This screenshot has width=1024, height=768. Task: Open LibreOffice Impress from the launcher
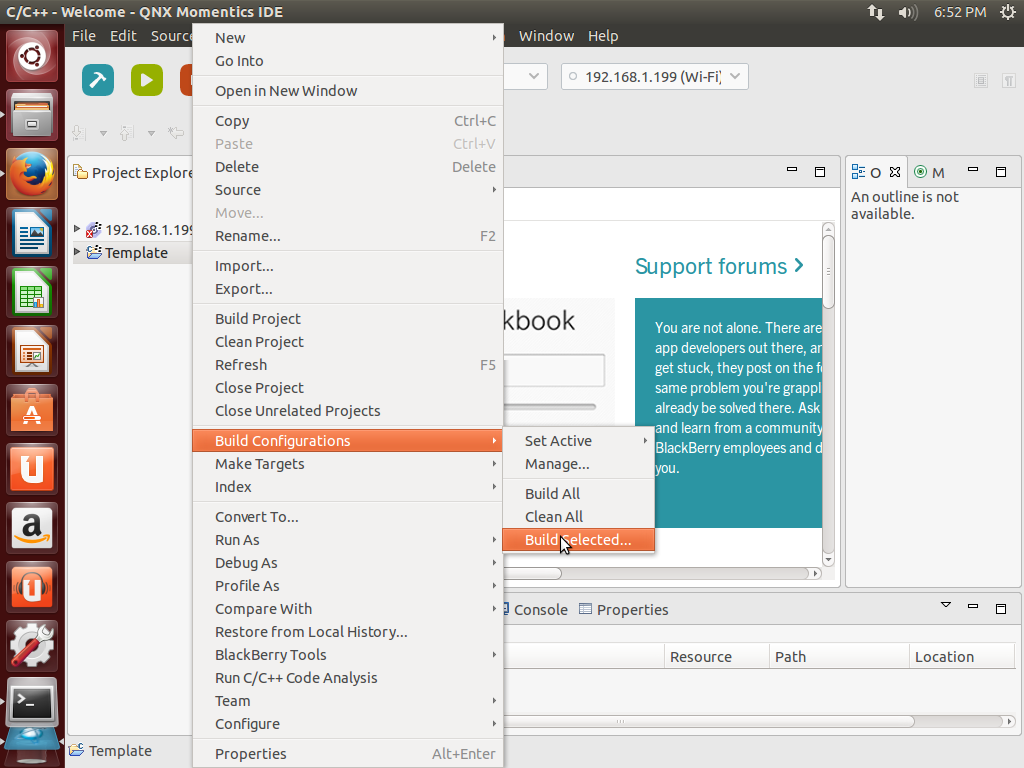click(32, 351)
